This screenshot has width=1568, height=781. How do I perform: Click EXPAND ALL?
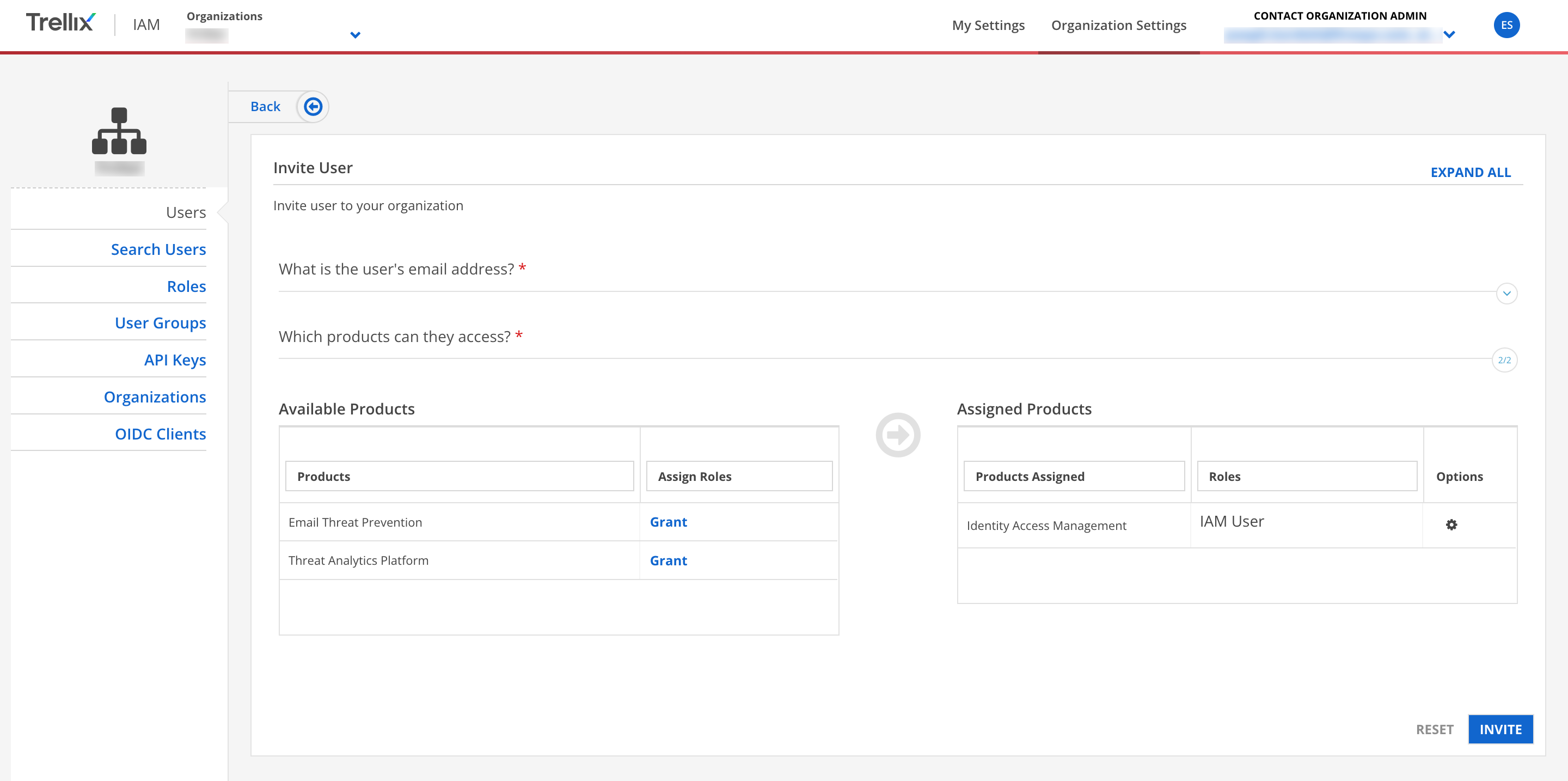pyautogui.click(x=1471, y=172)
